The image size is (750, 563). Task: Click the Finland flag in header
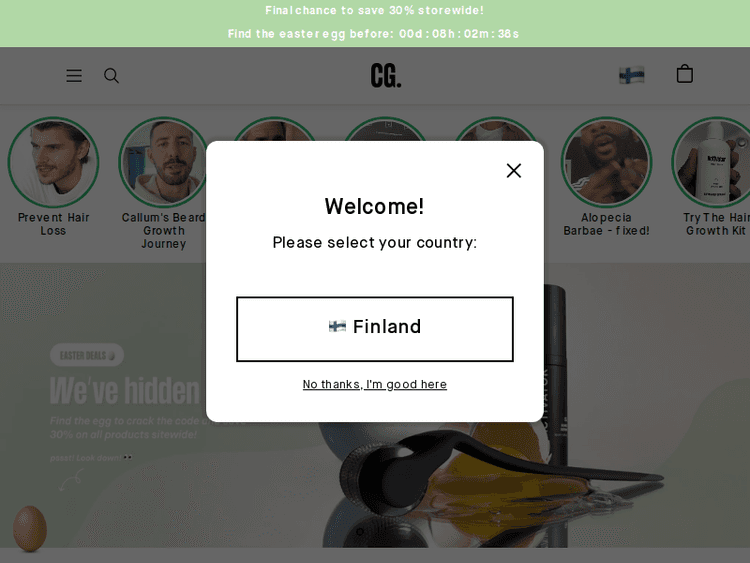631,75
